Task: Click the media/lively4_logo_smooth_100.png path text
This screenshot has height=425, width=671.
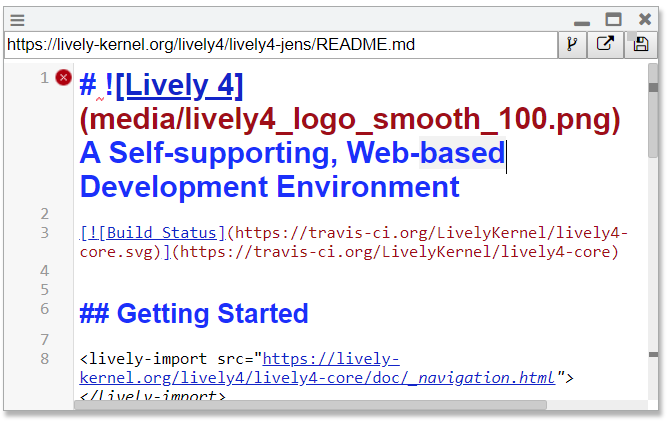Action: point(350,120)
